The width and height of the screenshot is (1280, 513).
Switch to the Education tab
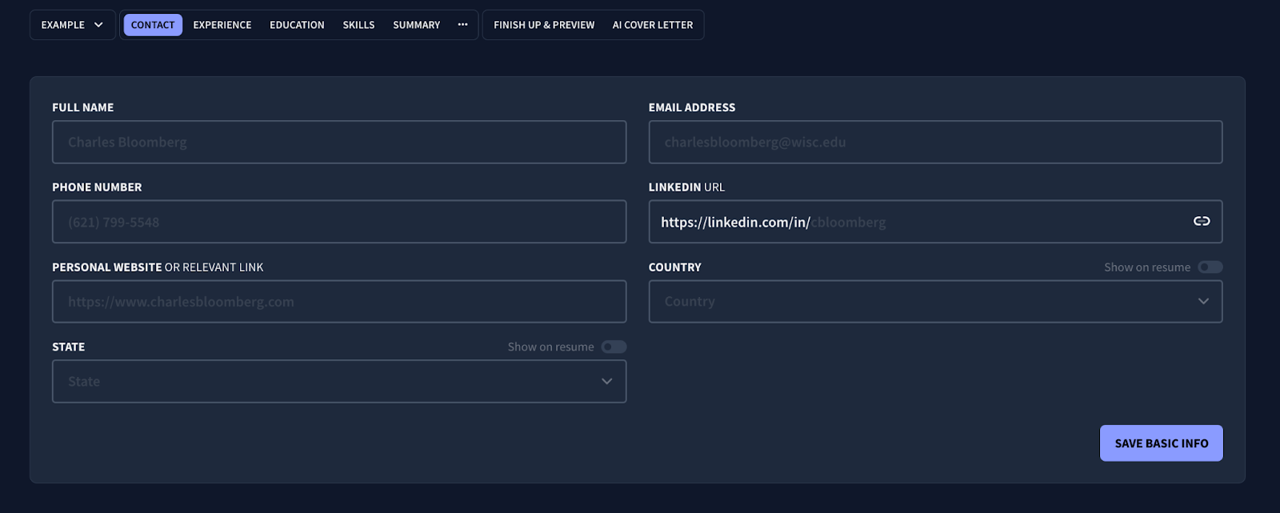click(297, 25)
